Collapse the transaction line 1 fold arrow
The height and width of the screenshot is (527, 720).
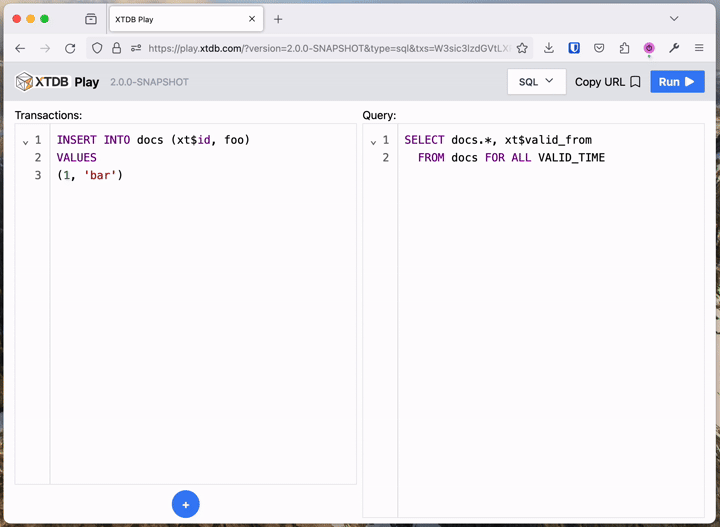tap(25, 142)
